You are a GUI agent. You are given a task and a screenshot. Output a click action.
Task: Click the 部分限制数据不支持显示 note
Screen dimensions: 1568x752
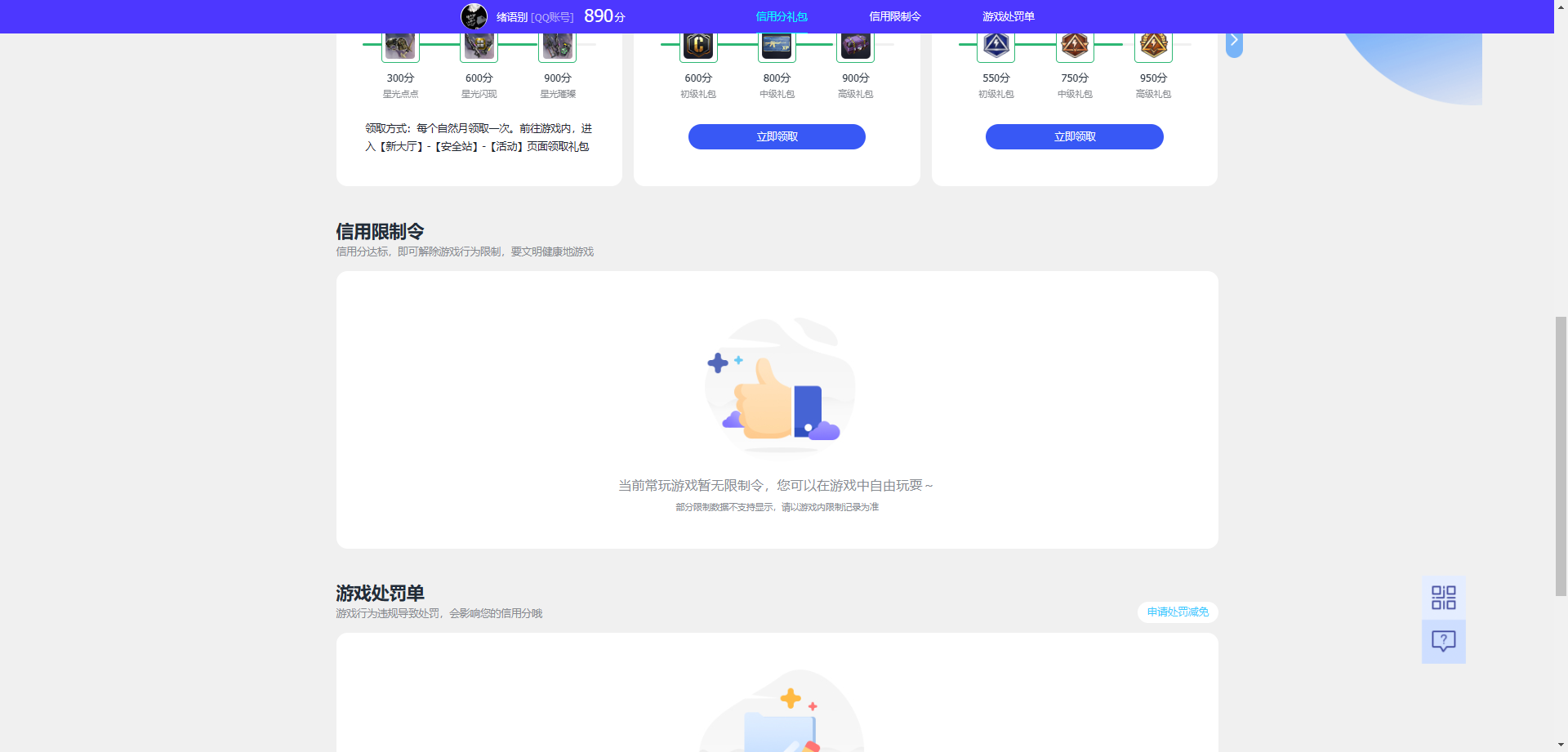point(777,507)
